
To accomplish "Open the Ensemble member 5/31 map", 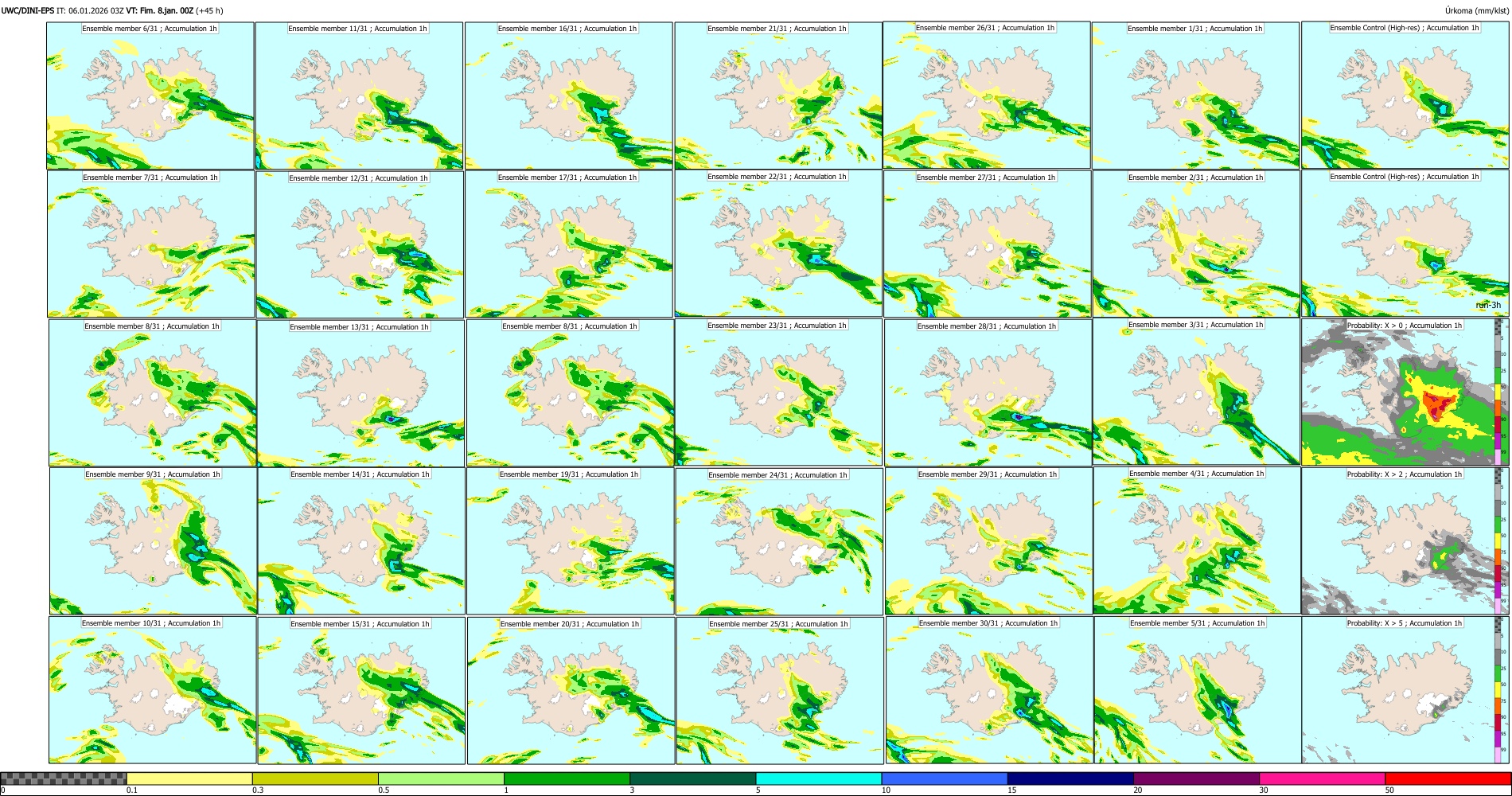I will (1198, 690).
